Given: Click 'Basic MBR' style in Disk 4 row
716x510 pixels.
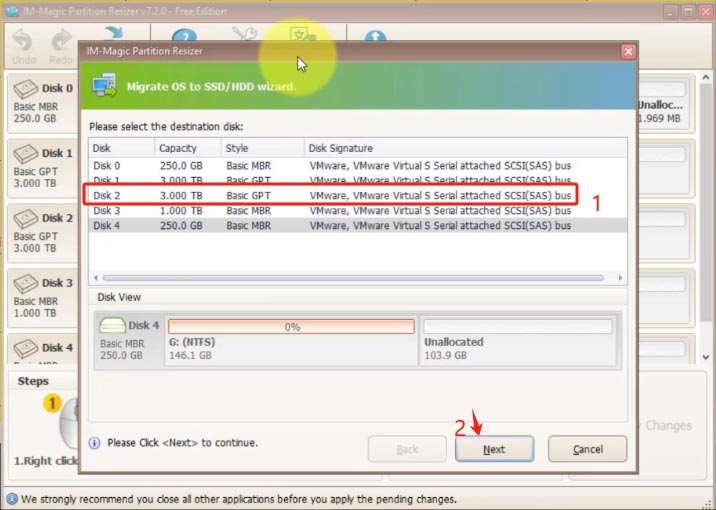Looking at the screenshot, I should 248,226.
